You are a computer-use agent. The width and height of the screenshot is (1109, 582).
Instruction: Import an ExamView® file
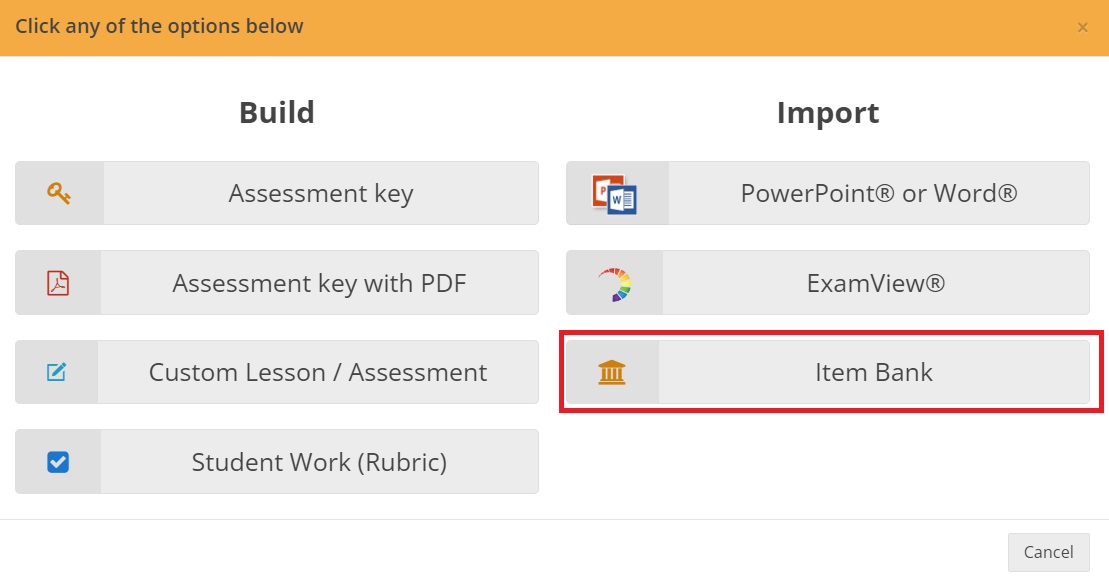tap(873, 282)
